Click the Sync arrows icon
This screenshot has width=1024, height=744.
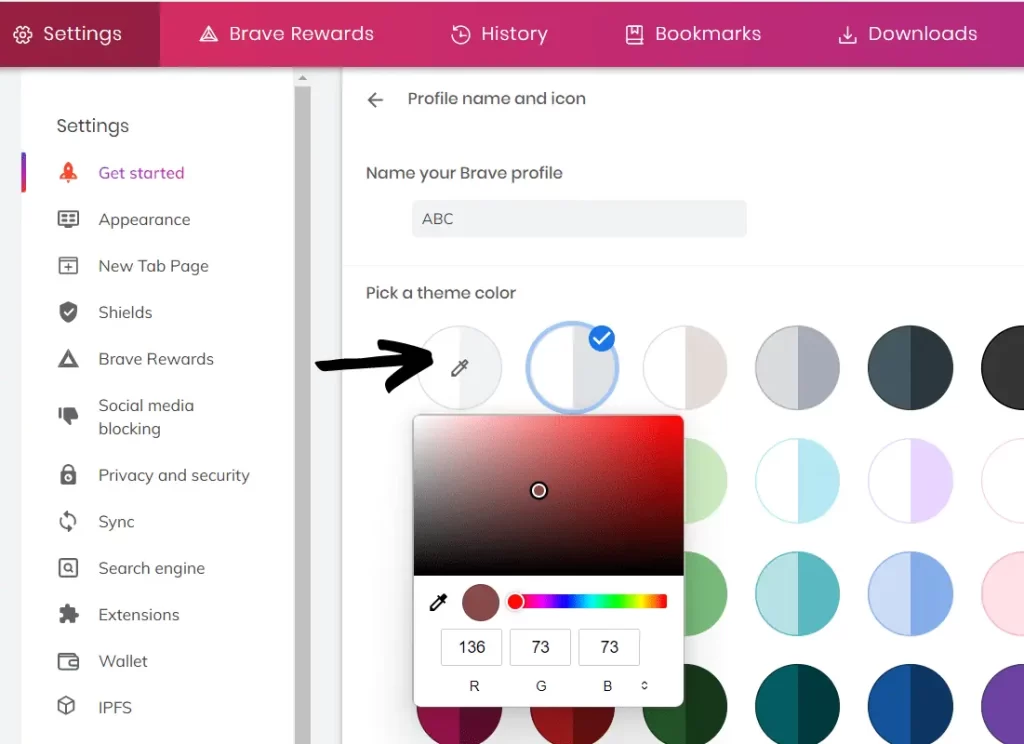tap(68, 521)
